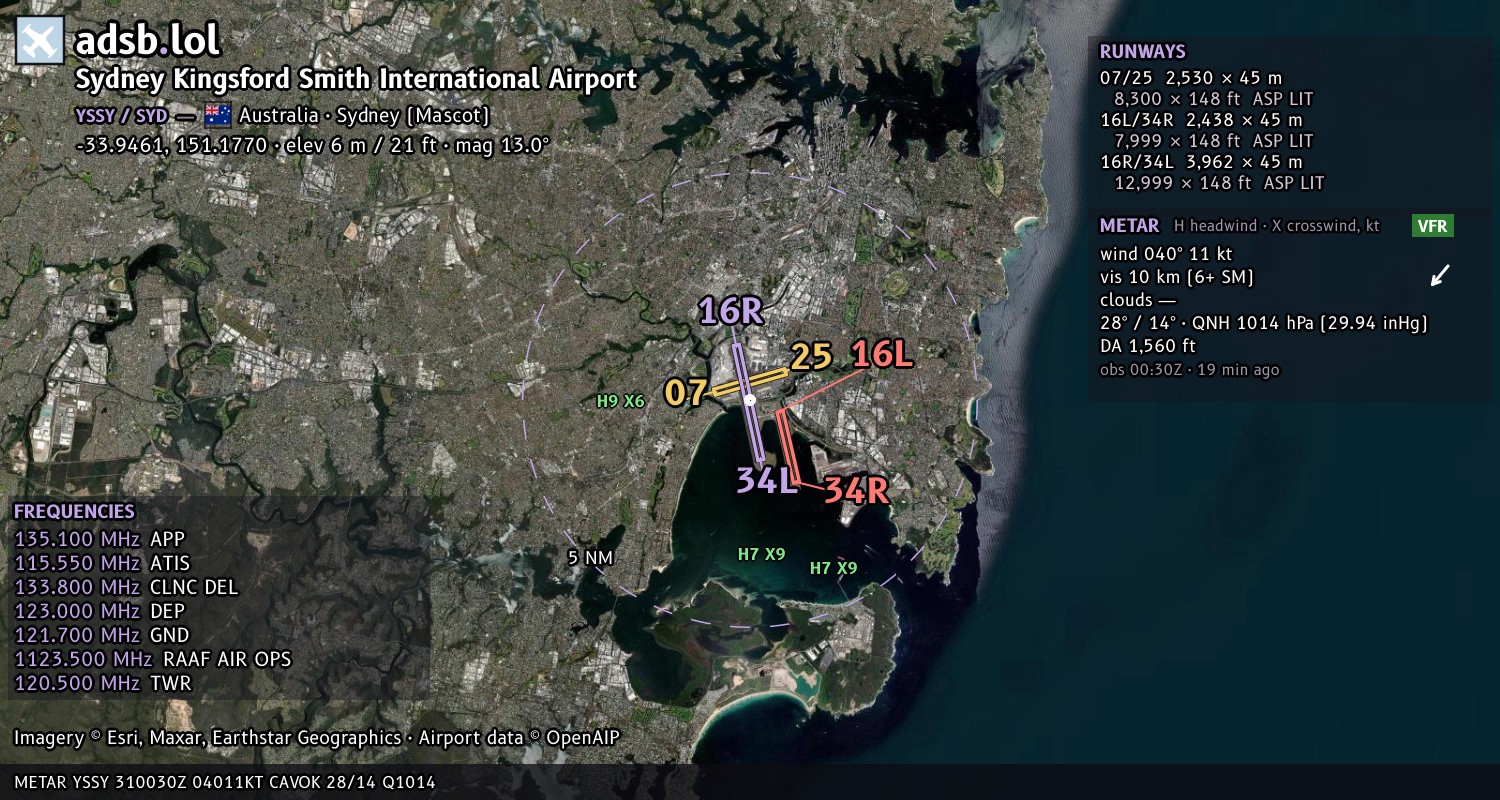Click the obs 00:30Z · 19 min ago text

(x=1189, y=370)
